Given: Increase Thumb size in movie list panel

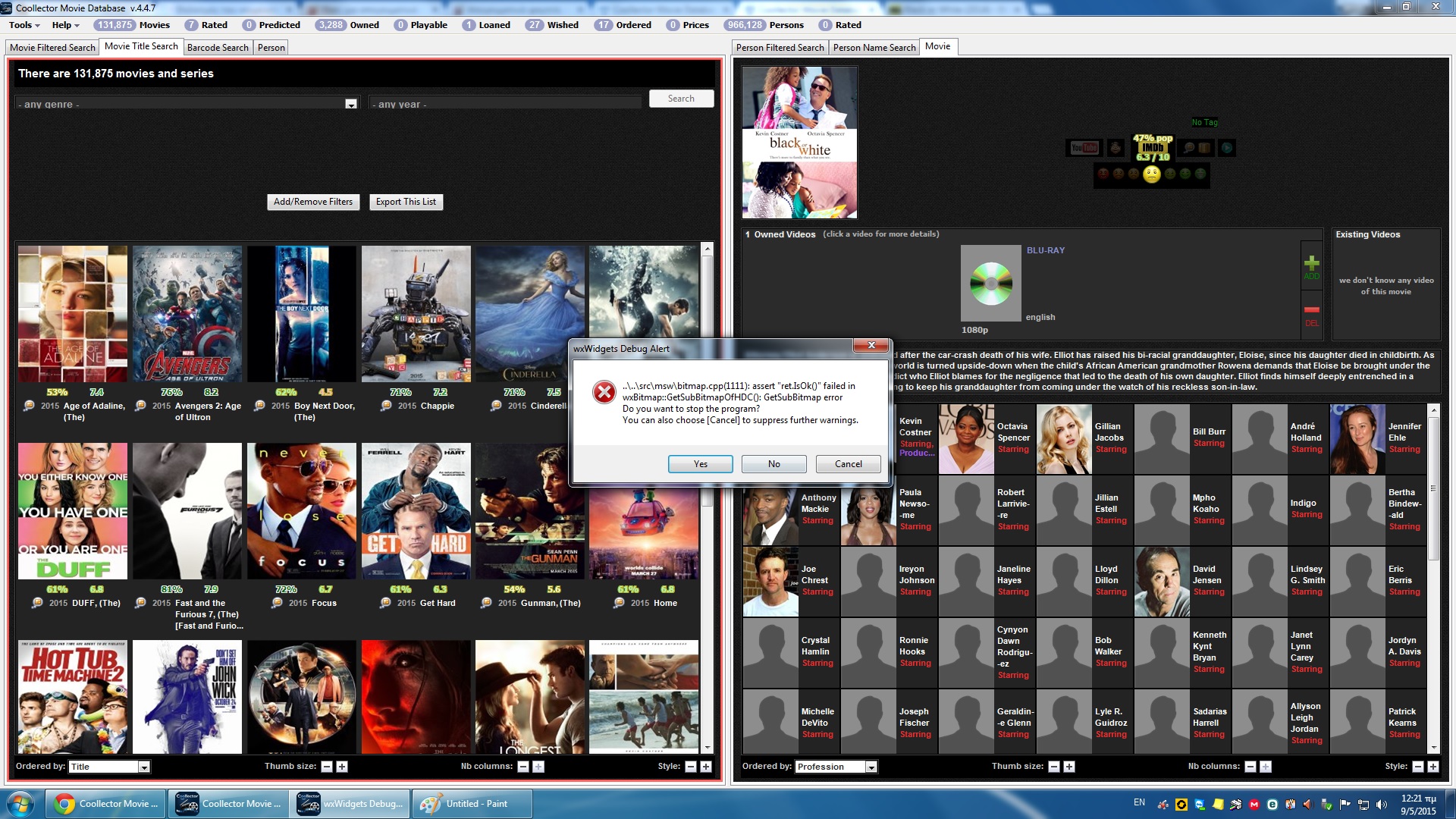Looking at the screenshot, I should [342, 767].
